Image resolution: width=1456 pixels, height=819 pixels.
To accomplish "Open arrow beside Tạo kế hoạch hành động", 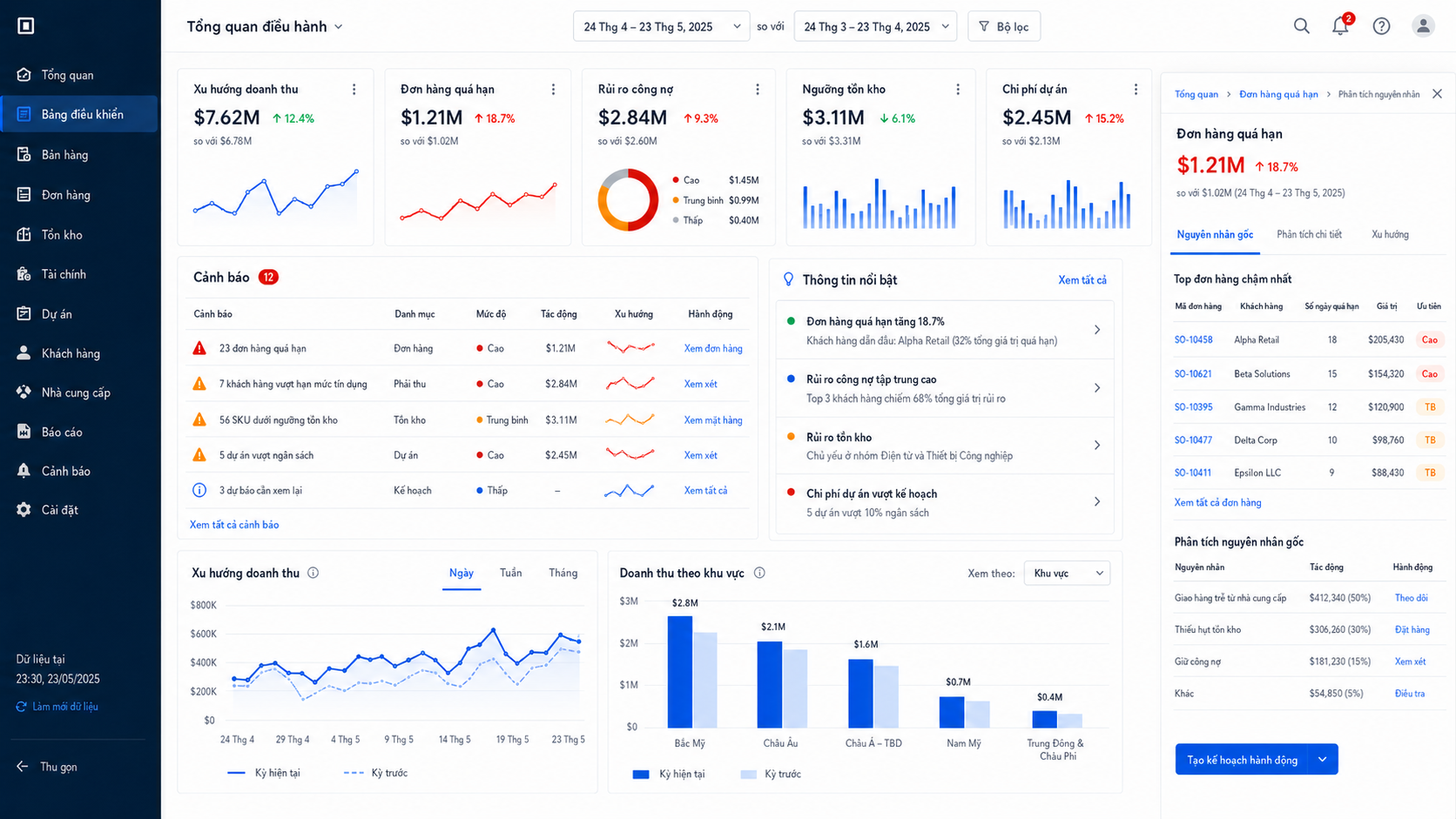I will [x=1323, y=760].
